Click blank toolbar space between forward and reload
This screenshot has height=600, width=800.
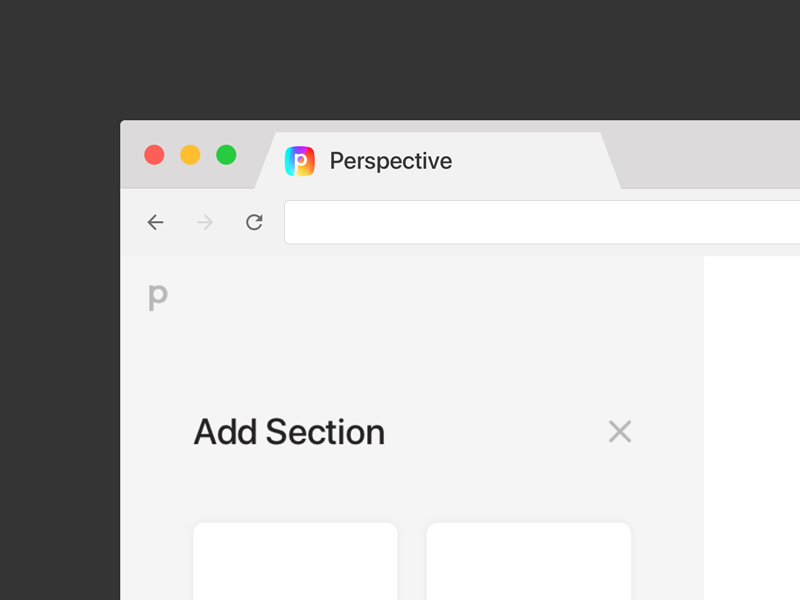pyautogui.click(x=230, y=222)
